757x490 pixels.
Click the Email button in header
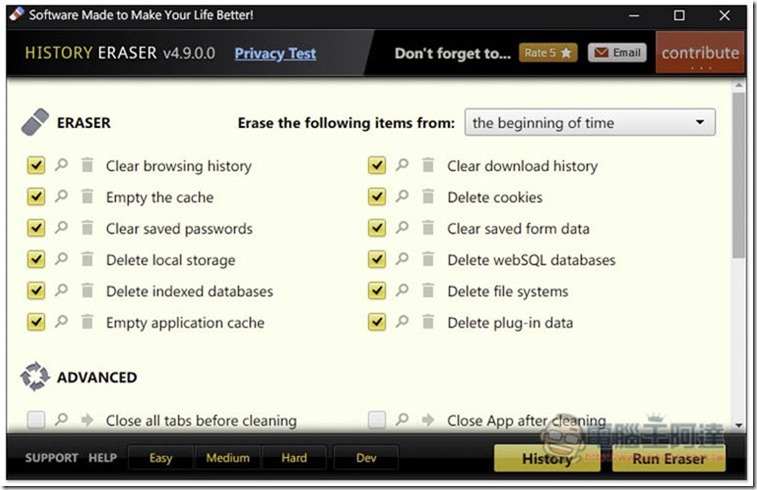(617, 53)
